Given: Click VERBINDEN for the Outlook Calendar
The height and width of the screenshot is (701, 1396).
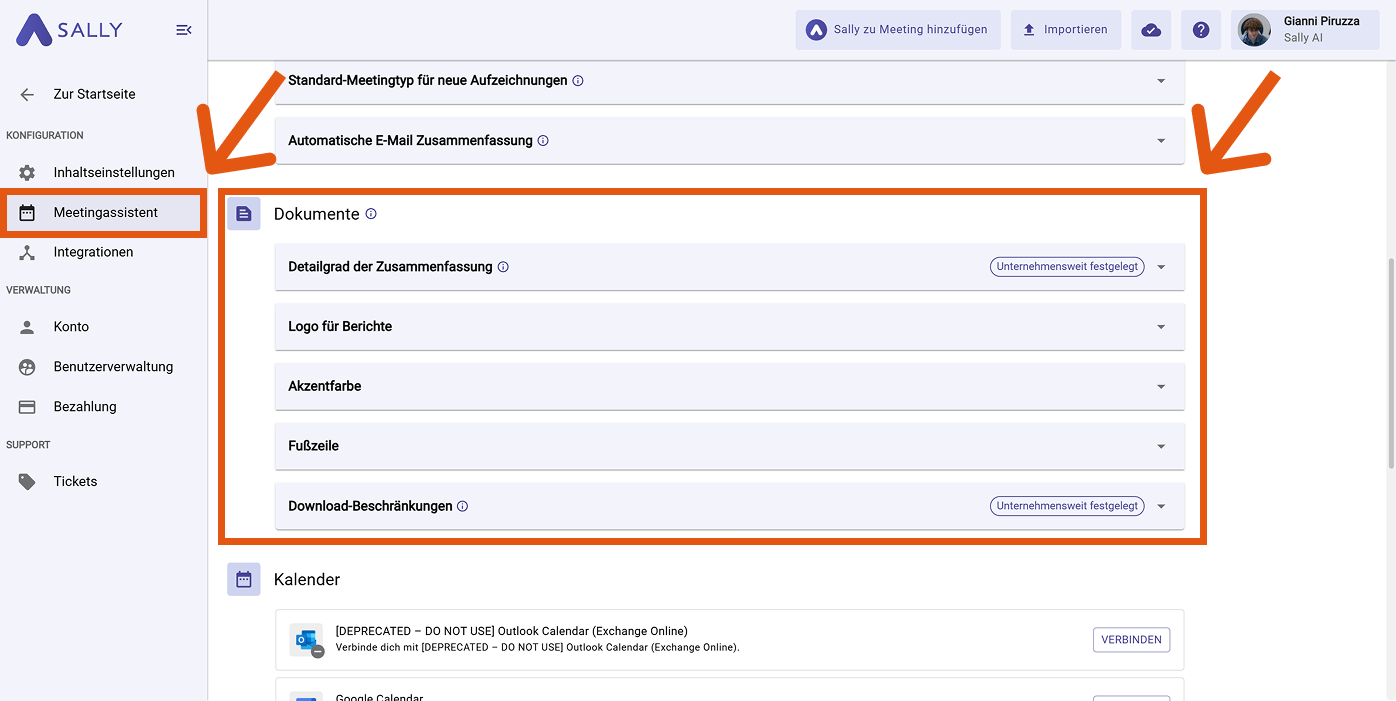Looking at the screenshot, I should click(x=1131, y=640).
